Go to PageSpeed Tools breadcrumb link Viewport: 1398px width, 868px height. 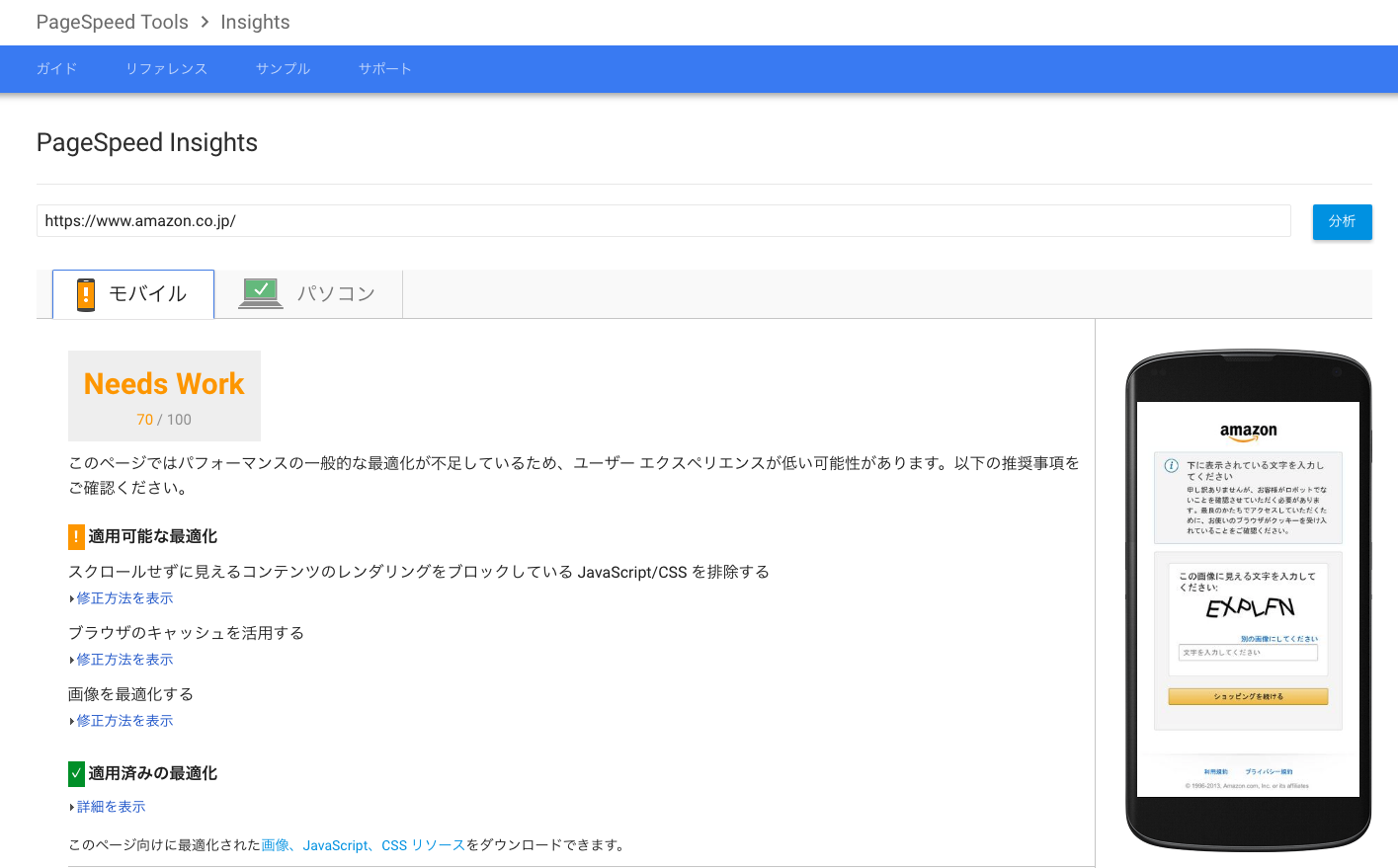pos(112,22)
